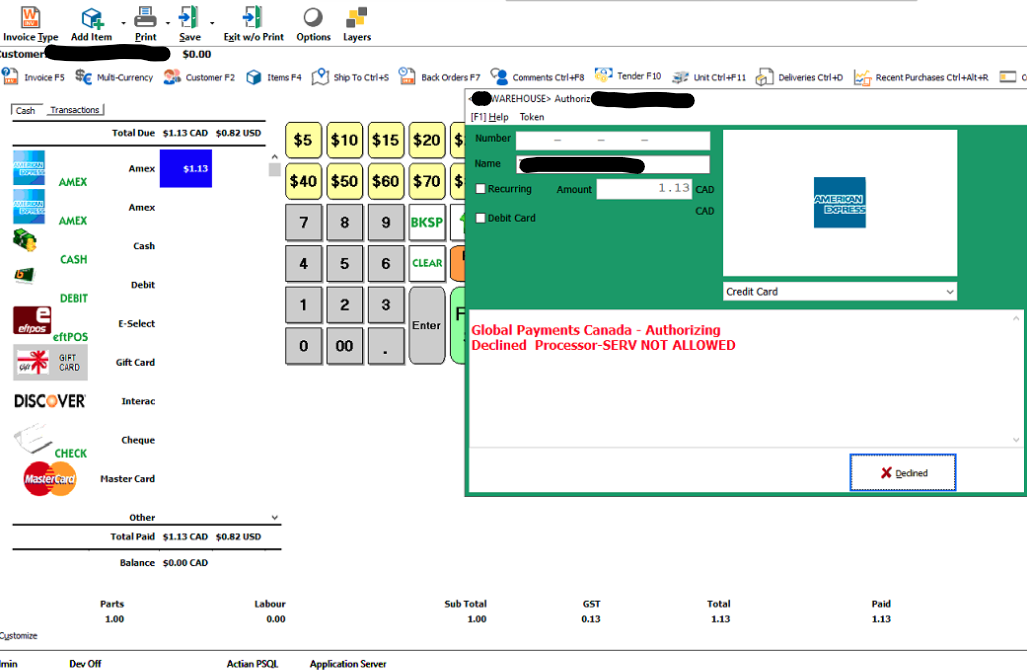The width and height of the screenshot is (1027, 672).
Task: Check the Debit Card checkbox
Action: pos(481,218)
